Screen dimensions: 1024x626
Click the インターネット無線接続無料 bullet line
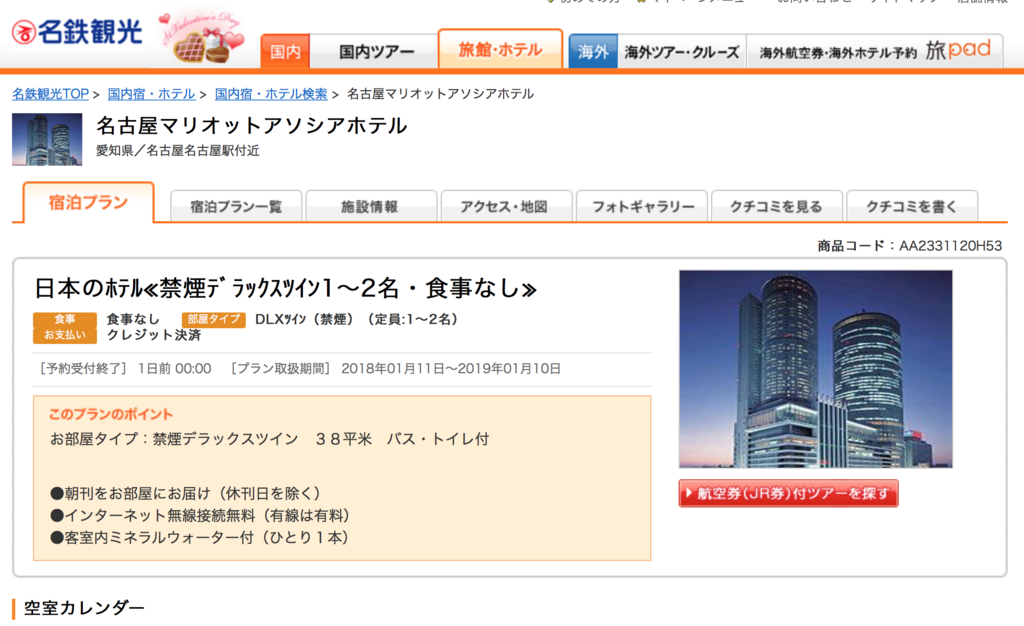200,516
